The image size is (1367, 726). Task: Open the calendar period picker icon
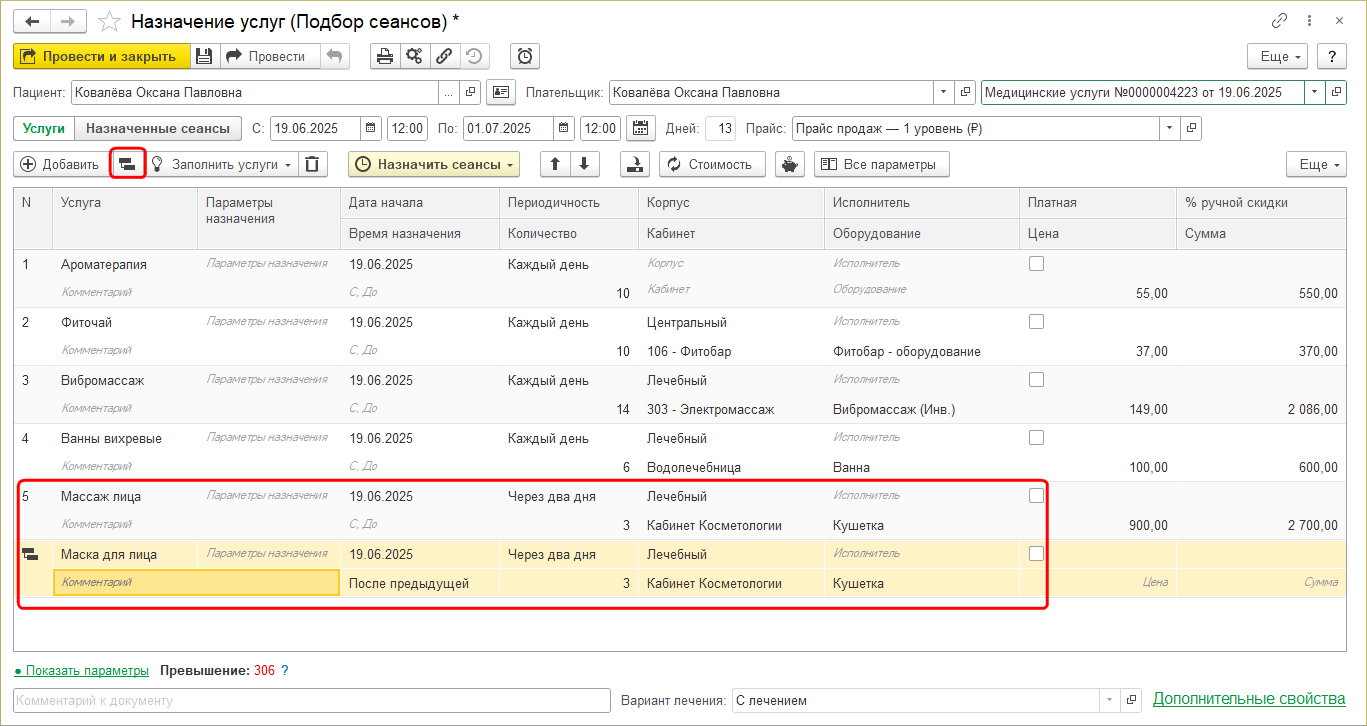pyautogui.click(x=640, y=128)
